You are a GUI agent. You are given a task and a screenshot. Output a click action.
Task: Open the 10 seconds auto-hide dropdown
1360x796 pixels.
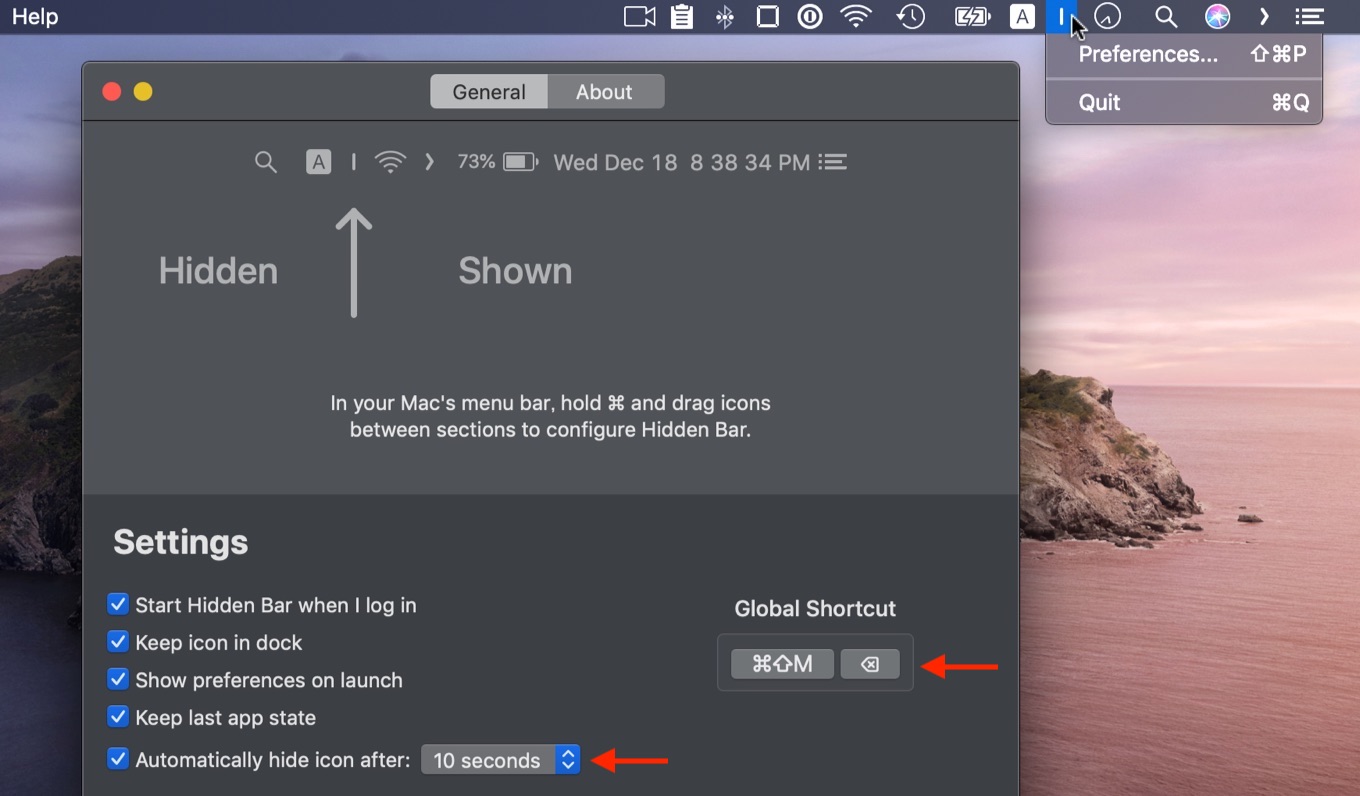(x=500, y=760)
